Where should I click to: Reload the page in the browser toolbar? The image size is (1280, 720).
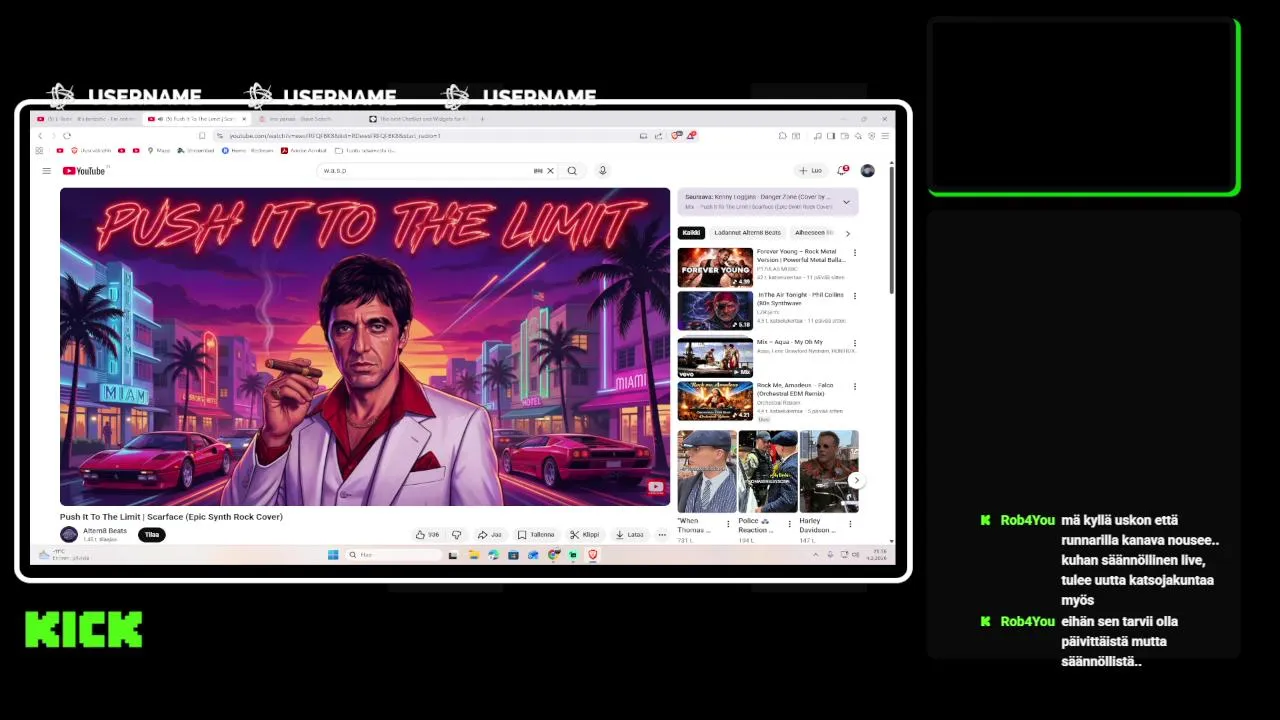(x=67, y=136)
